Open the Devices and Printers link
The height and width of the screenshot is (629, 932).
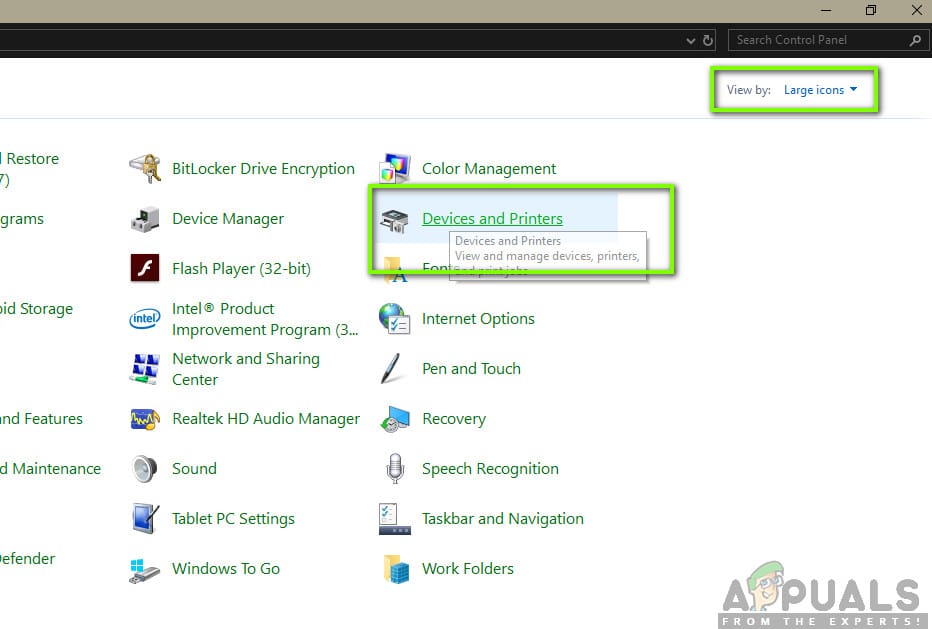(x=492, y=219)
